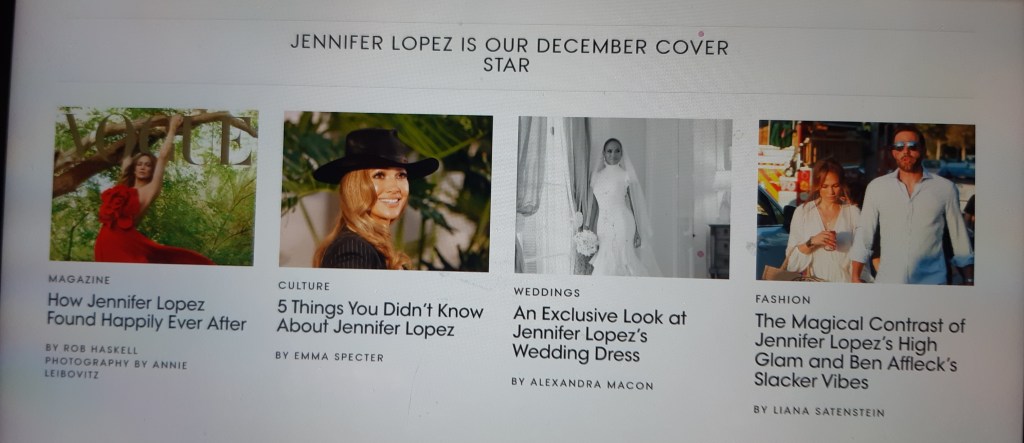Screen dimensions: 1024x443
Task: Select the Weddings category label
Action: [x=546, y=292]
